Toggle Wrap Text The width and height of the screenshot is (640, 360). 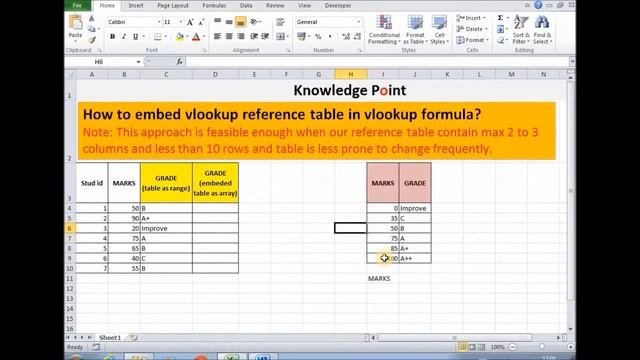tap(280, 22)
